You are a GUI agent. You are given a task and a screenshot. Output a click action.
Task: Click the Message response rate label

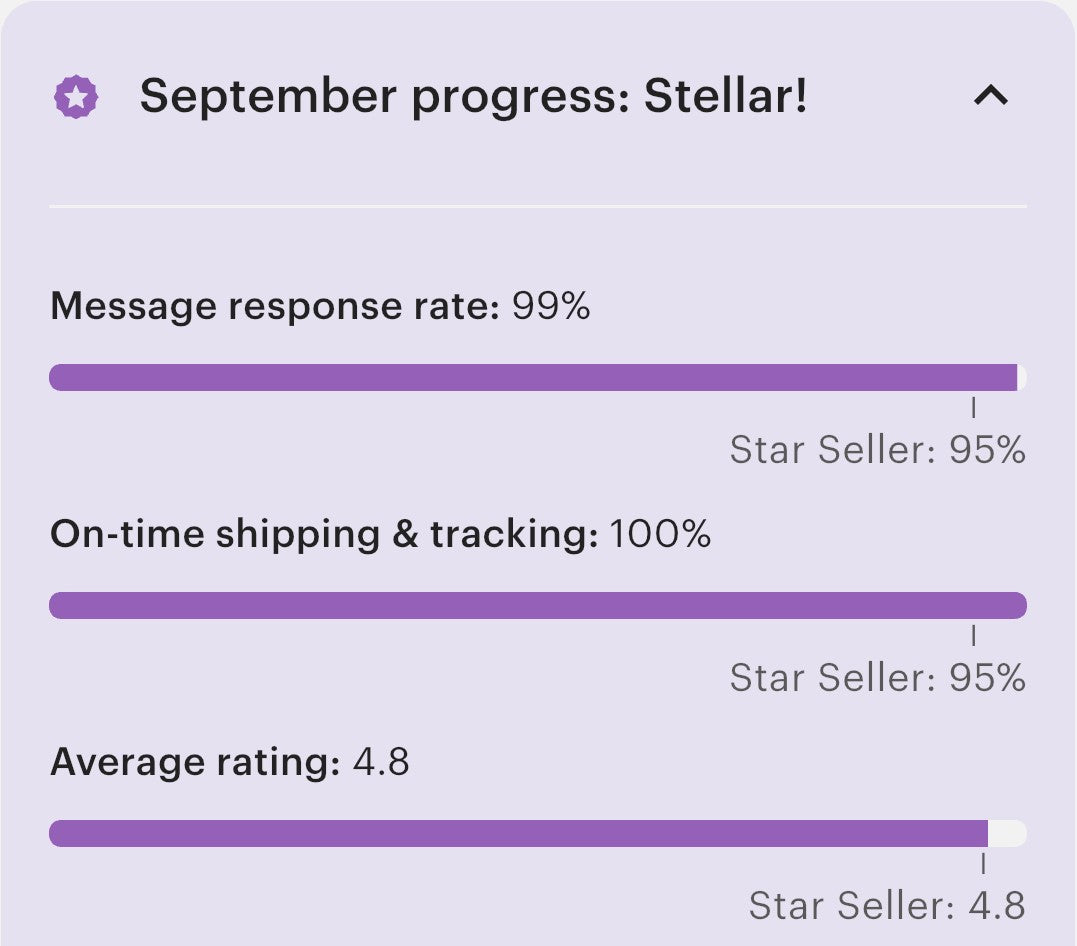(x=275, y=306)
